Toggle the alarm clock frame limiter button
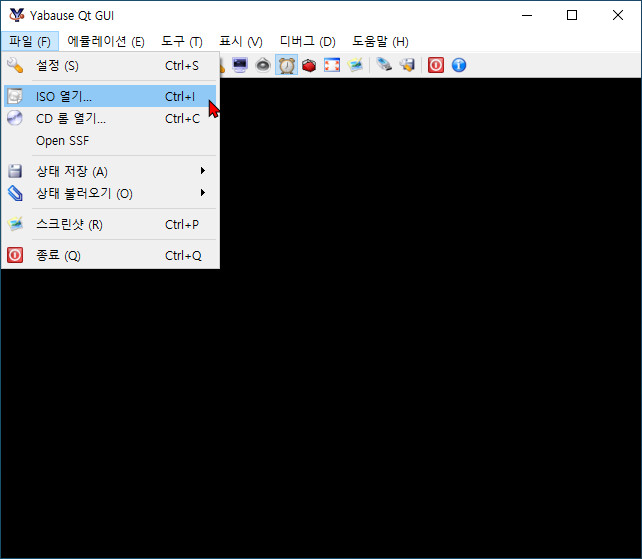This screenshot has height=559, width=642. 287,65
